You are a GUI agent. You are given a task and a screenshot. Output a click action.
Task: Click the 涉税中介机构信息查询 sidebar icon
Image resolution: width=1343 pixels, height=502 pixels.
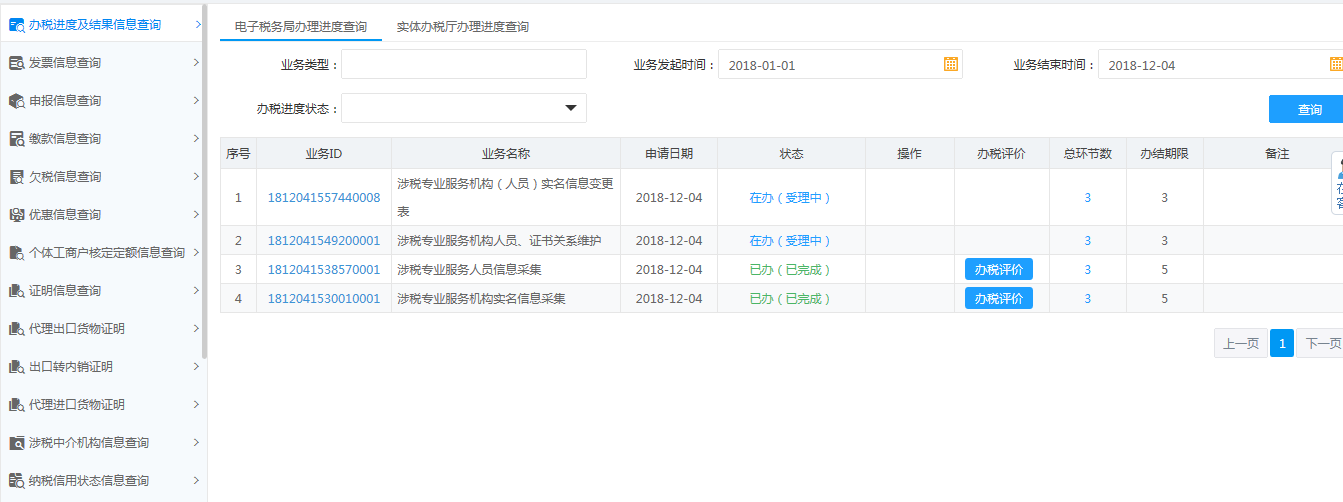click(x=16, y=443)
